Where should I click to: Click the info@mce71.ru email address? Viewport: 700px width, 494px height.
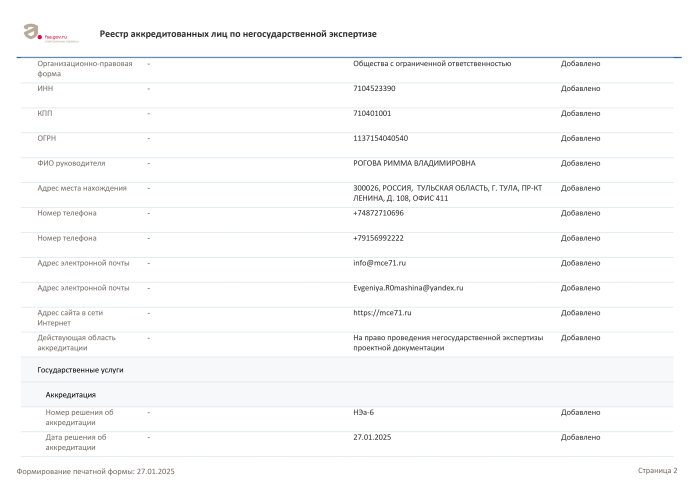pyautogui.click(x=379, y=263)
